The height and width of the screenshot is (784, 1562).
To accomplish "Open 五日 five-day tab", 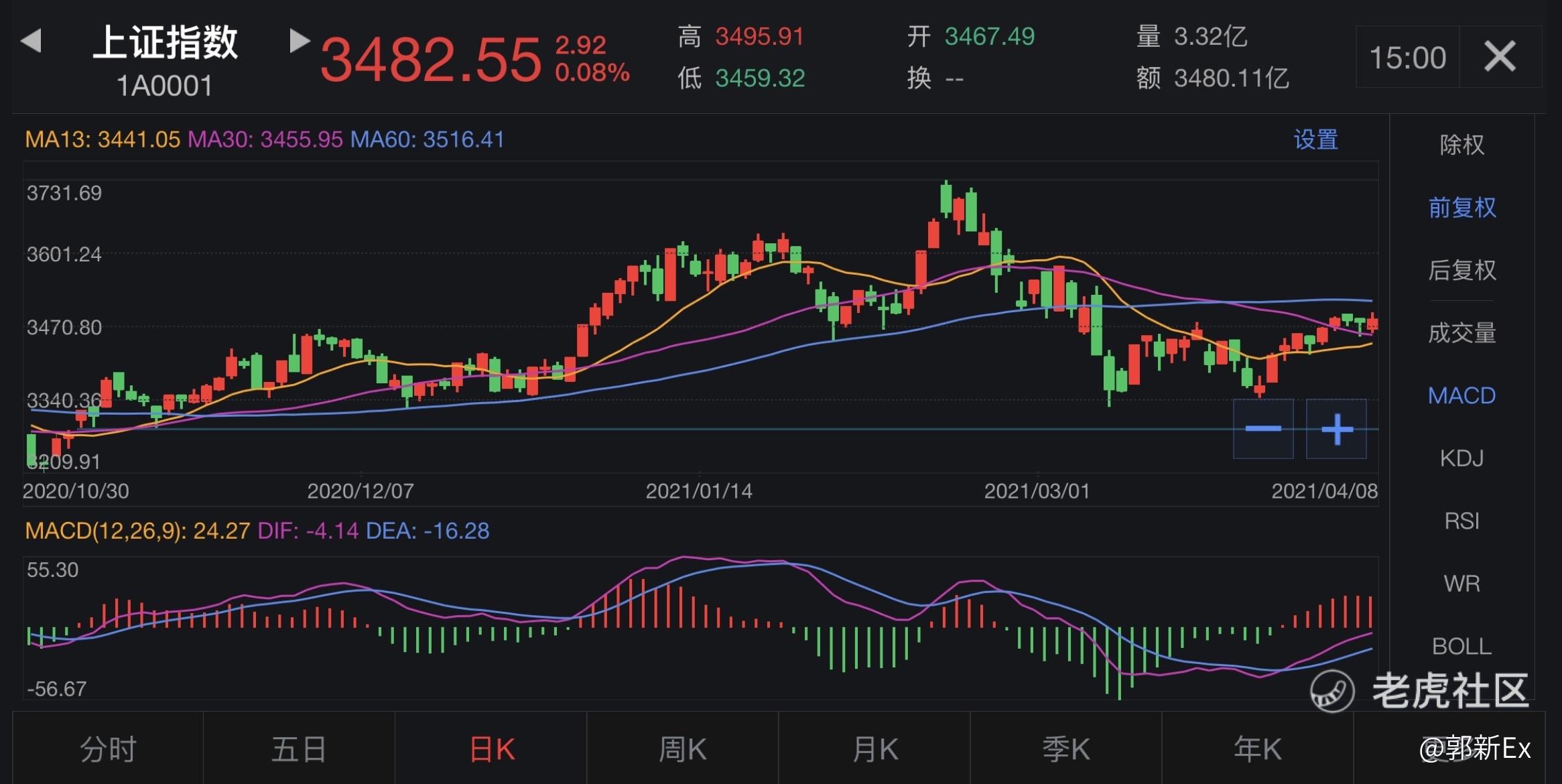I will 299,748.
